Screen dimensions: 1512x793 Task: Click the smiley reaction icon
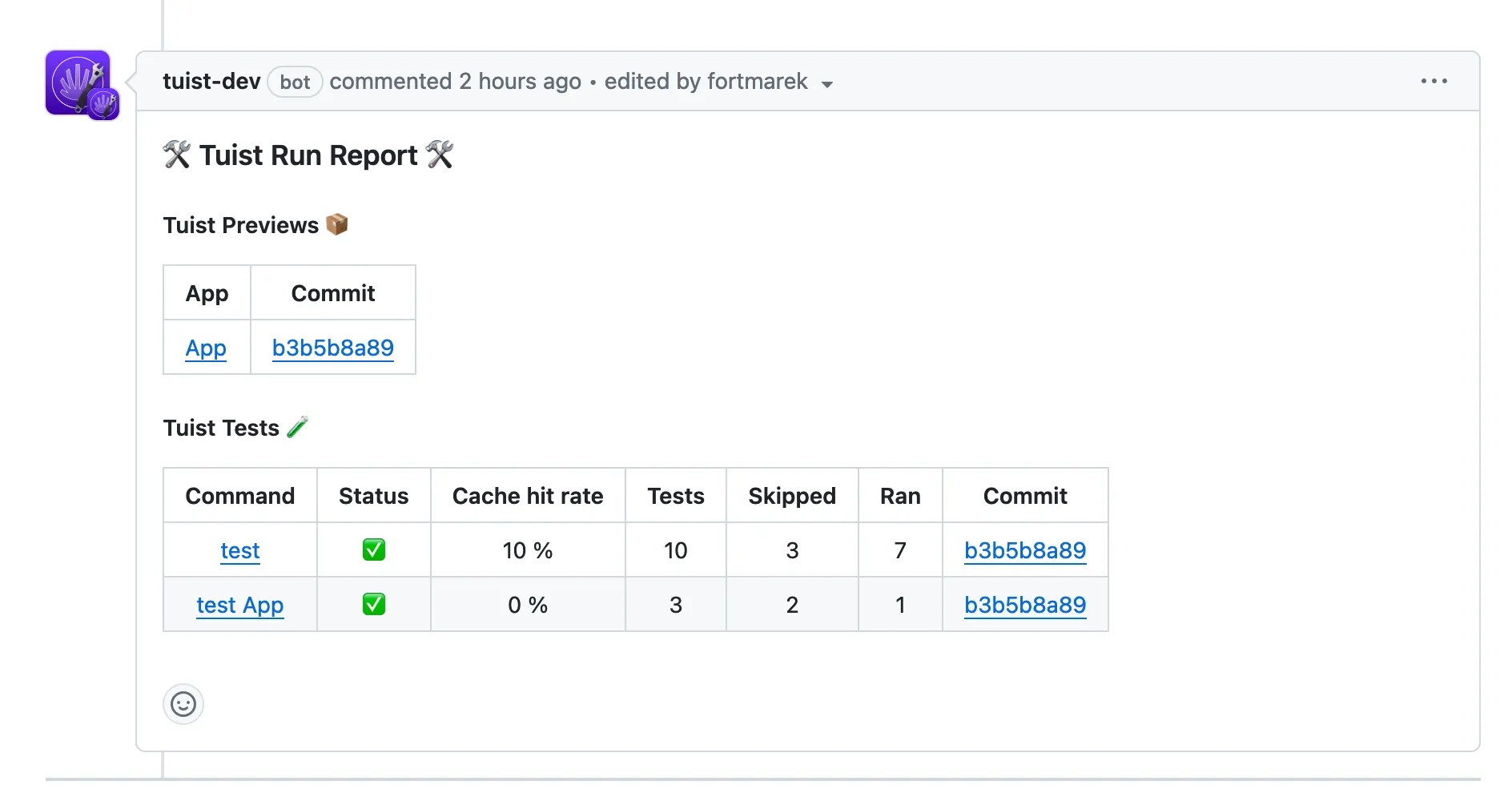click(183, 704)
